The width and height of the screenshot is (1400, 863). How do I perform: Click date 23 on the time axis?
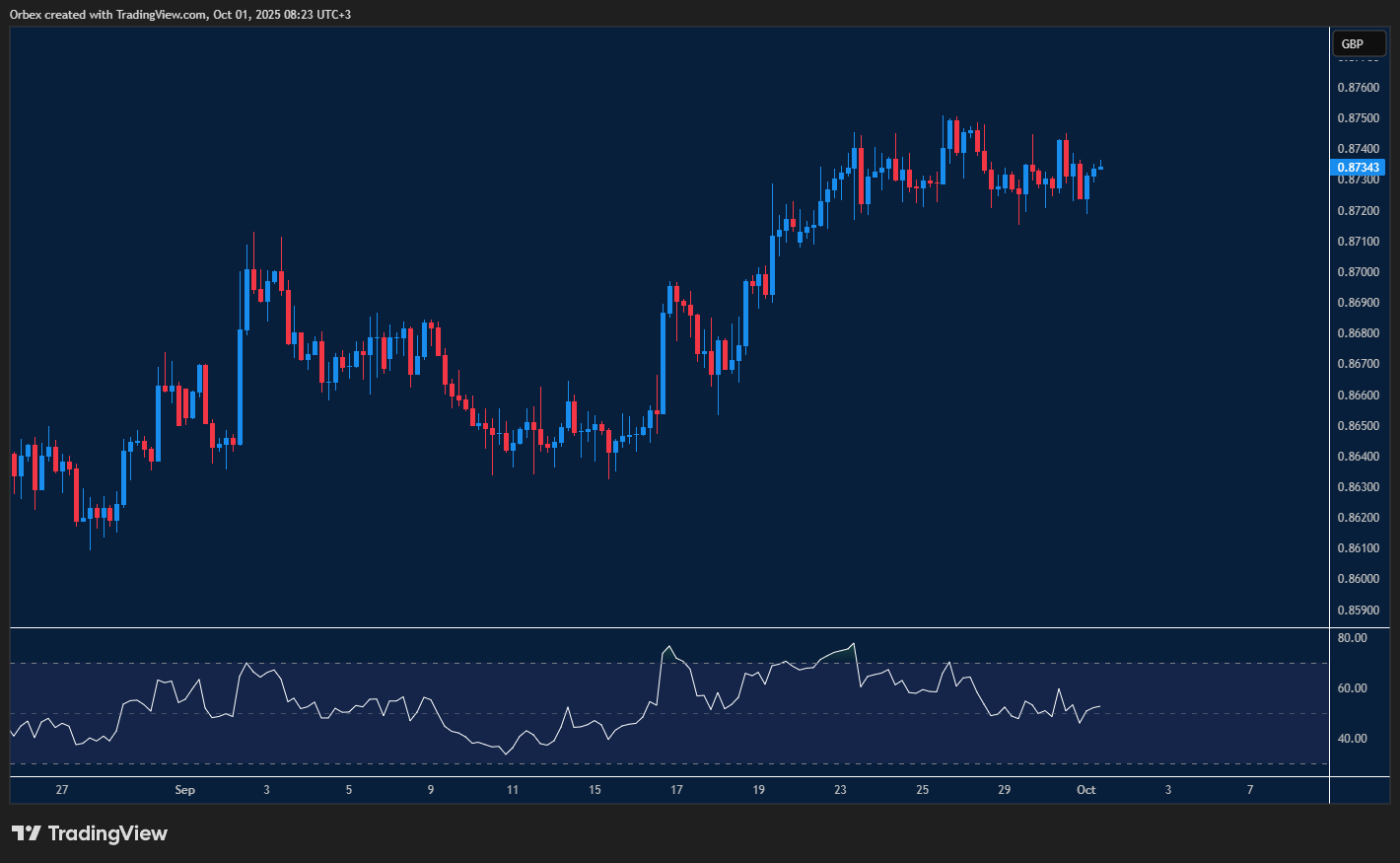[x=840, y=790]
